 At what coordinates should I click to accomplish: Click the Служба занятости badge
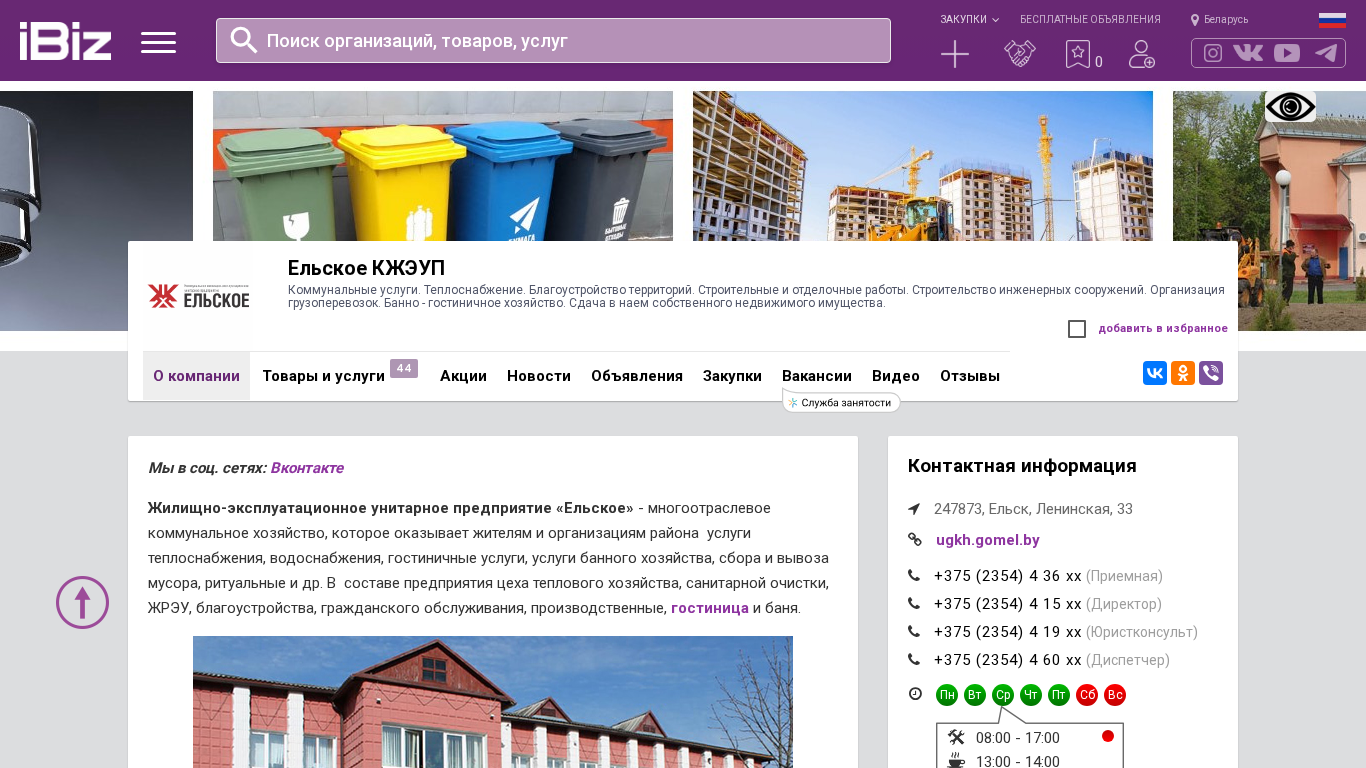pyautogui.click(x=842, y=402)
